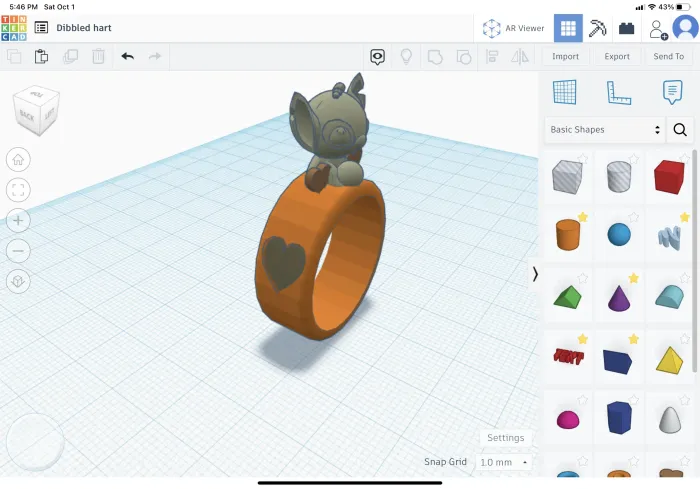This screenshot has width=700, height=489.
Task: Select the green Roof shape
Action: point(567,297)
